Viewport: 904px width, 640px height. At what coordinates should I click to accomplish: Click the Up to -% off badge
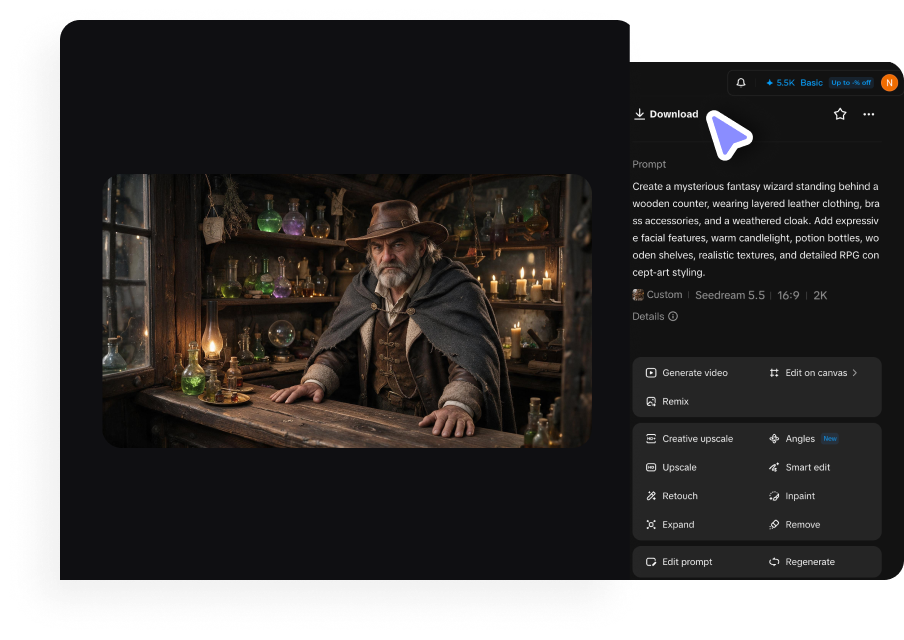pyautogui.click(x=851, y=82)
